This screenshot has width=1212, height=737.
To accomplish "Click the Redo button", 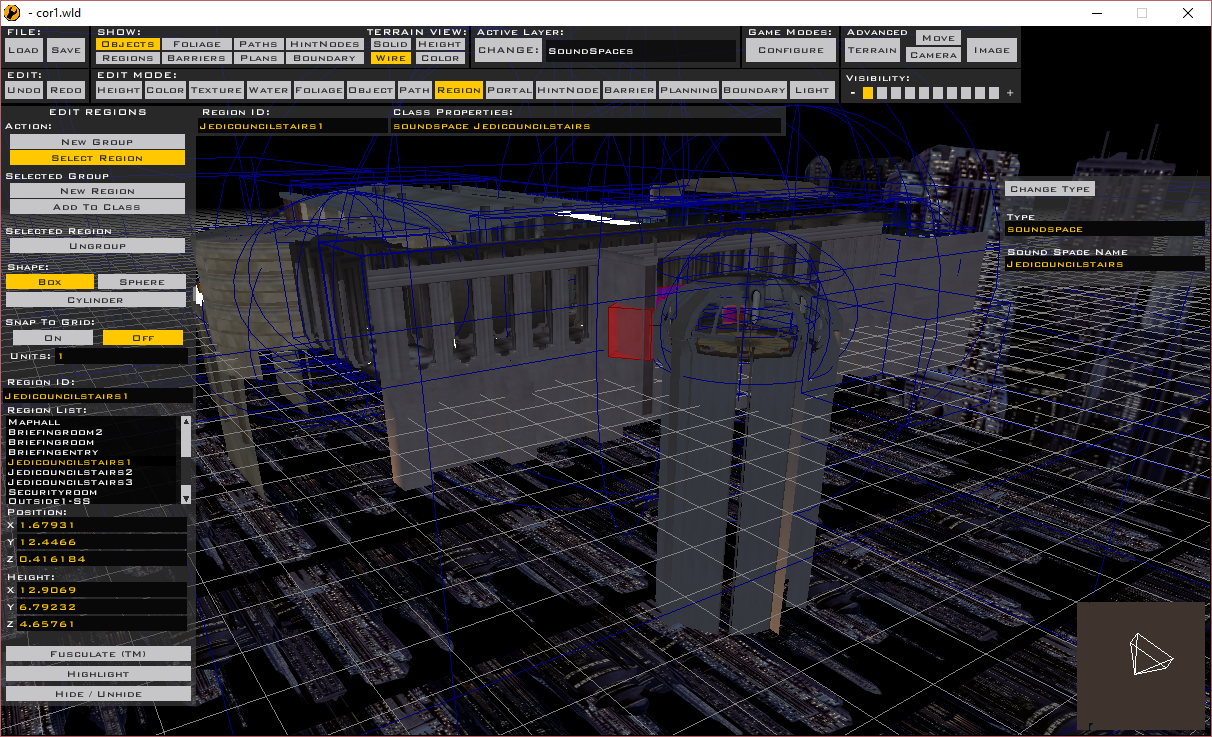I will click(x=66, y=90).
